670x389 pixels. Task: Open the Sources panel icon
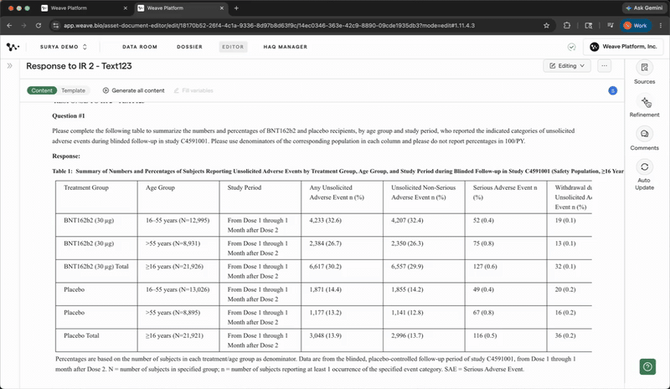[644, 68]
